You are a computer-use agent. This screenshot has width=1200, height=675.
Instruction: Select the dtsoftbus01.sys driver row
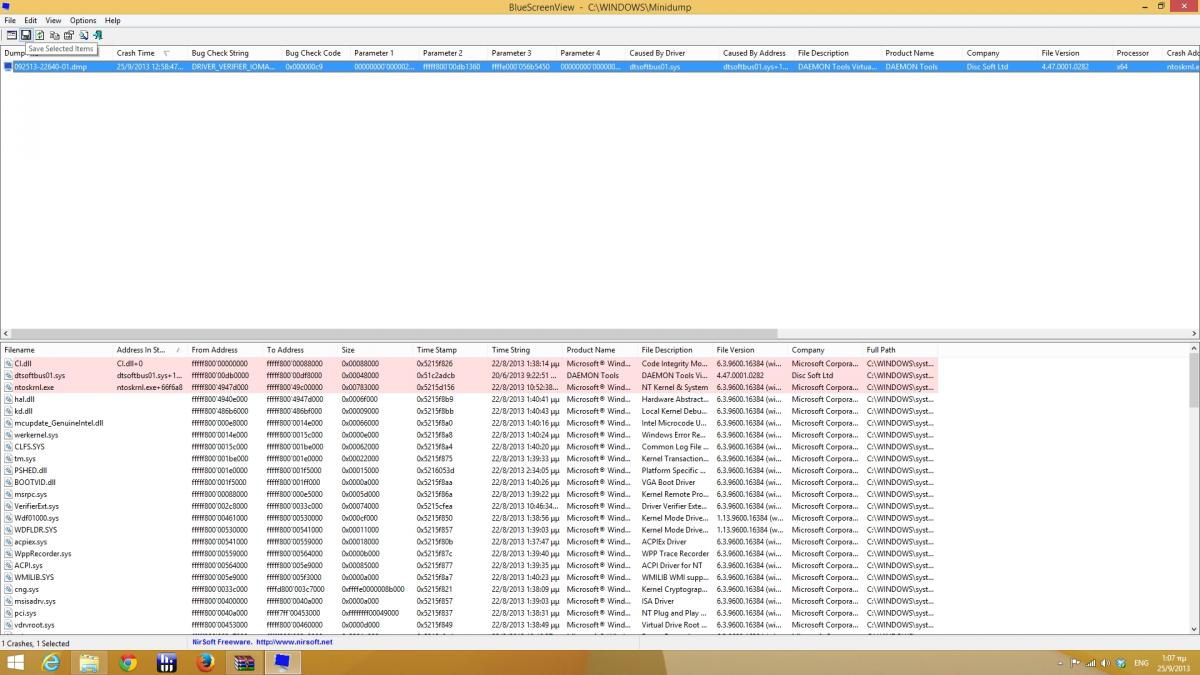pos(470,375)
